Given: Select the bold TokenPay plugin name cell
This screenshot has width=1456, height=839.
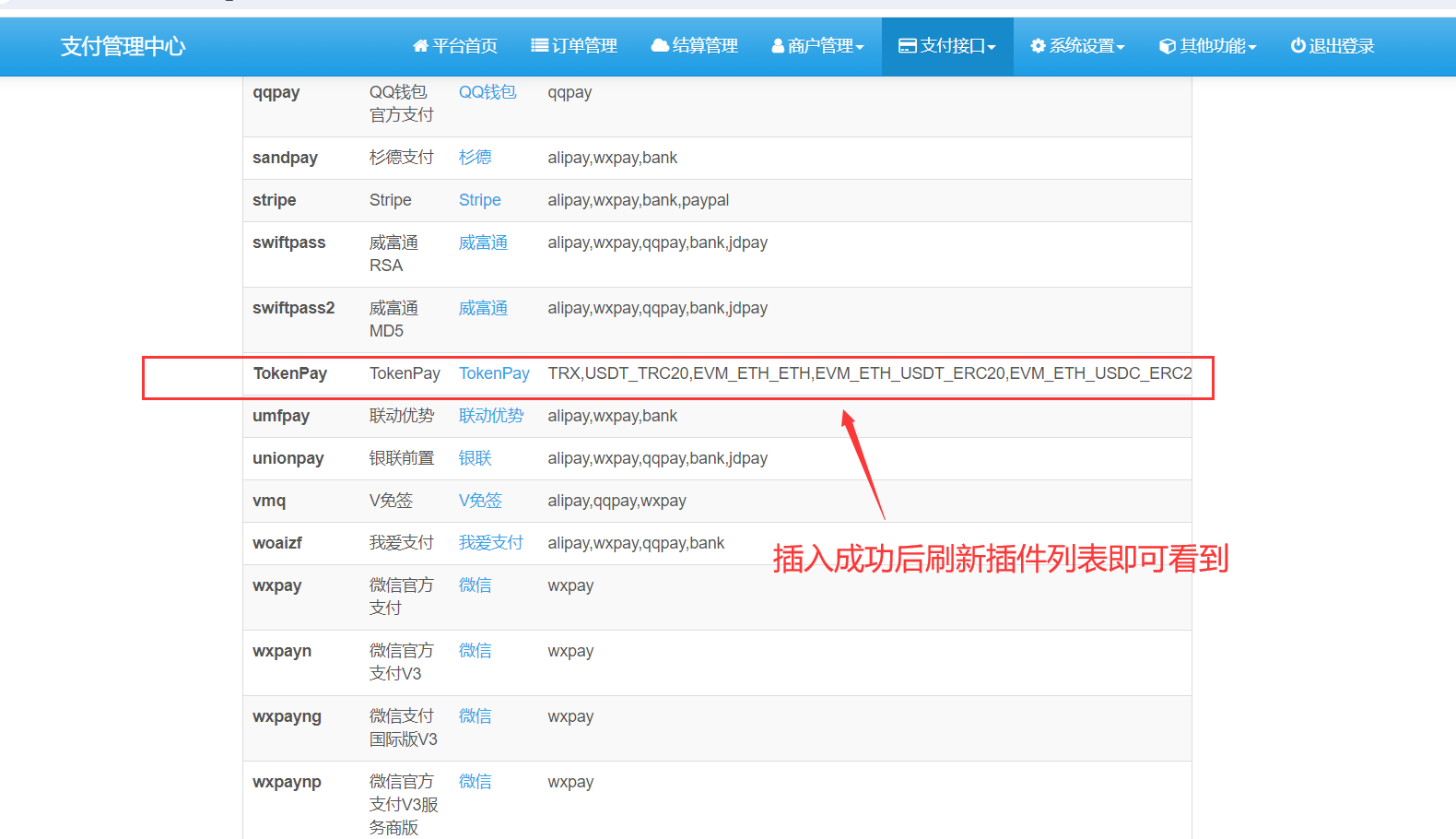Looking at the screenshot, I should click(x=290, y=373).
